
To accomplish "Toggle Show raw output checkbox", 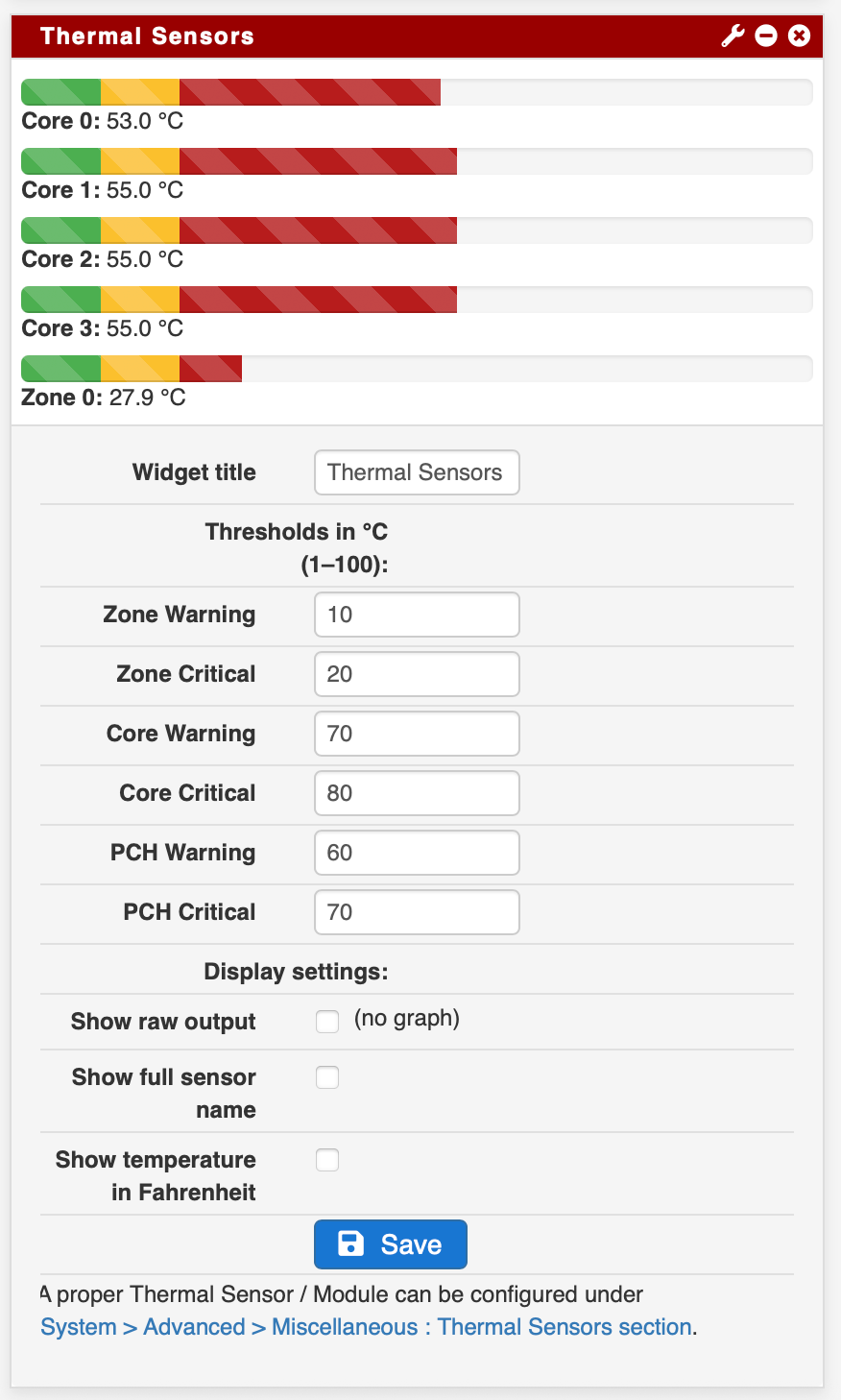I will (x=327, y=1022).
